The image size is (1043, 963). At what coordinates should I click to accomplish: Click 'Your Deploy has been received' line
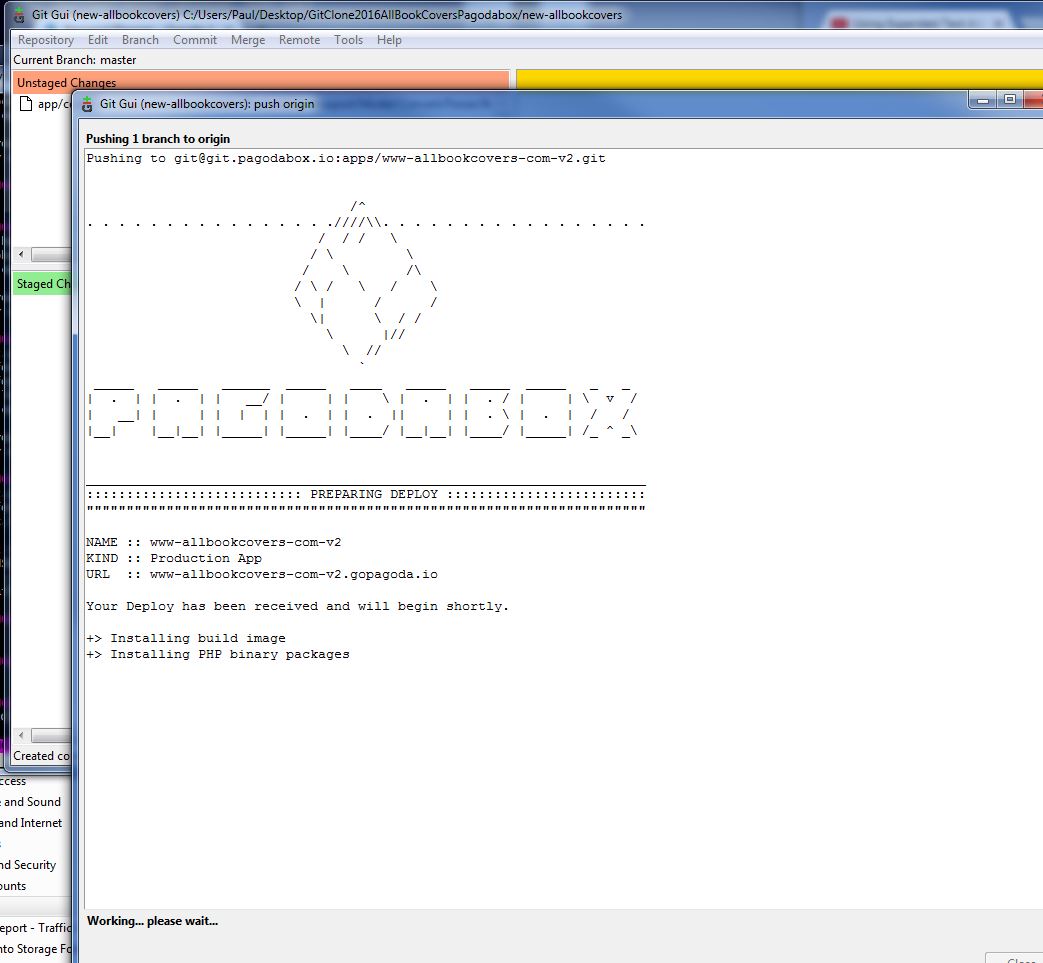(x=297, y=606)
